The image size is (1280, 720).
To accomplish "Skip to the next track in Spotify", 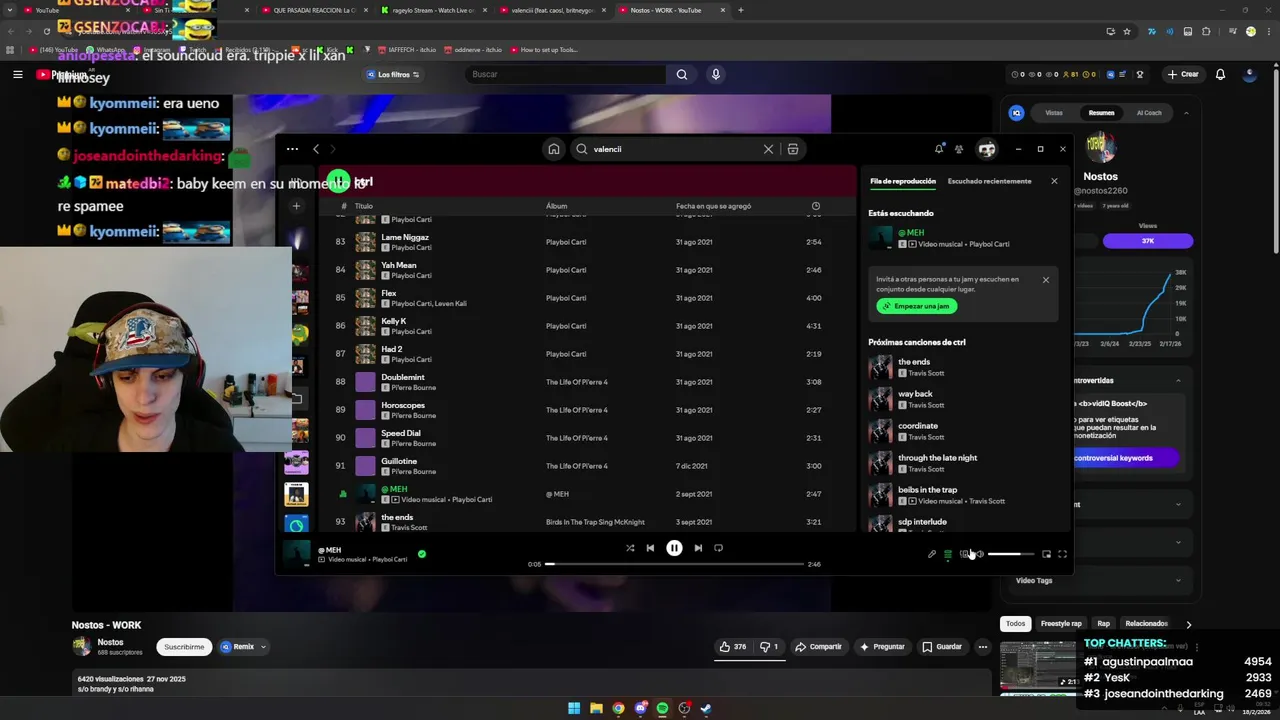I will click(698, 548).
